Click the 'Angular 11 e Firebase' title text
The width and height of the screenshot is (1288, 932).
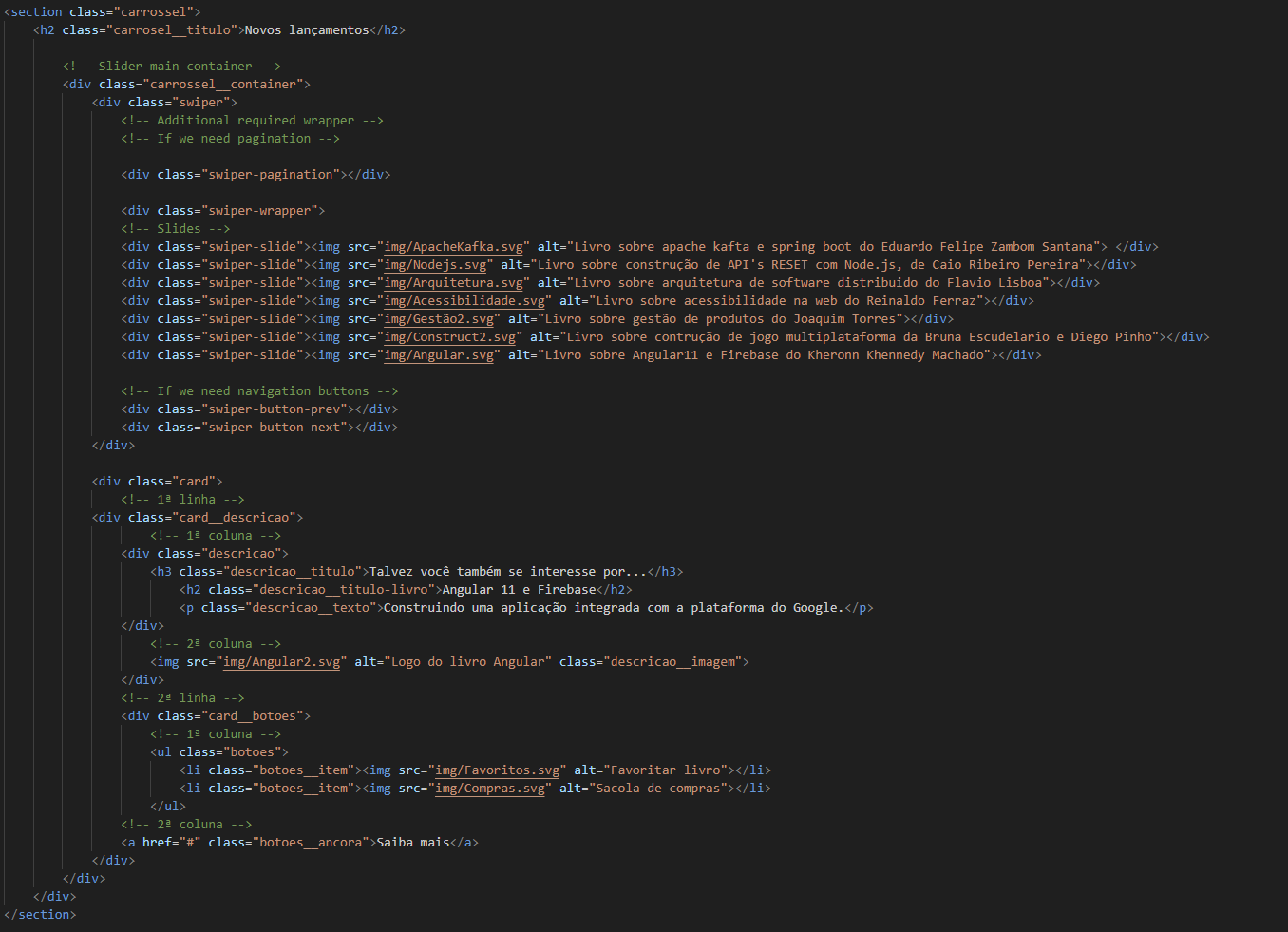click(x=520, y=590)
